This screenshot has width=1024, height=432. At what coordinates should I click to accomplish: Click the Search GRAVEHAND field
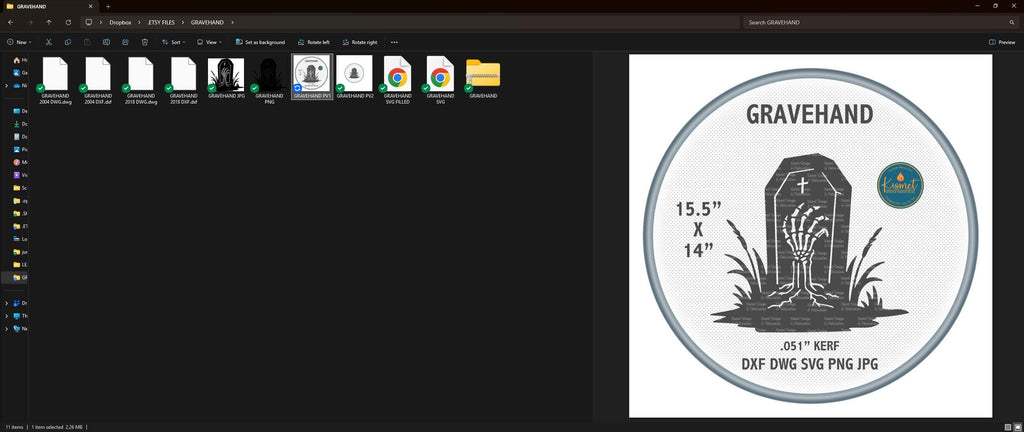[880, 22]
